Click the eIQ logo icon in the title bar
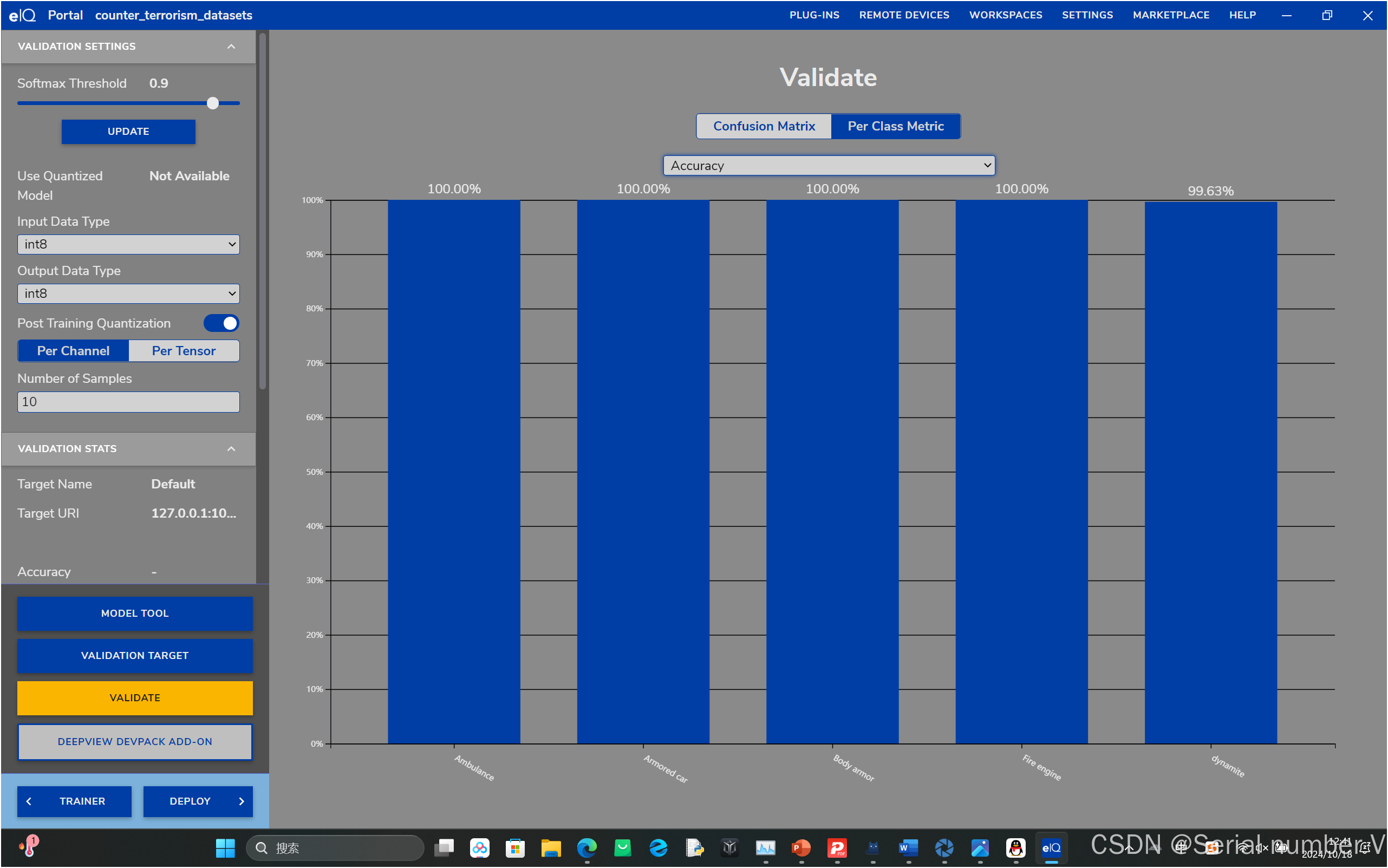This screenshot has height=868, width=1388. (x=22, y=15)
